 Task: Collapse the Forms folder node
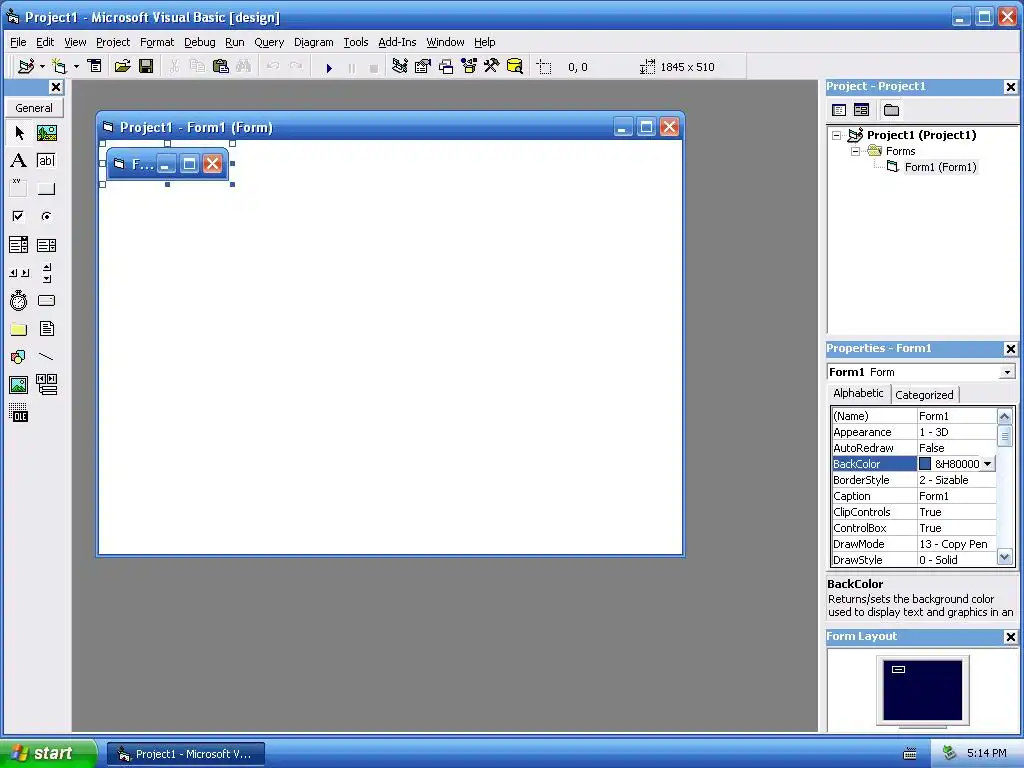point(856,151)
